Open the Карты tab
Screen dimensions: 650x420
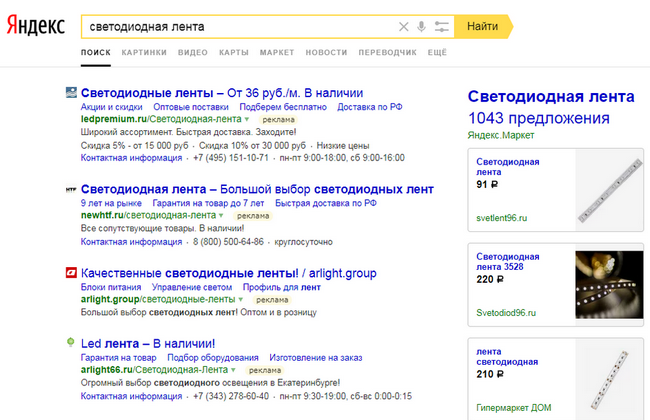click(x=234, y=53)
